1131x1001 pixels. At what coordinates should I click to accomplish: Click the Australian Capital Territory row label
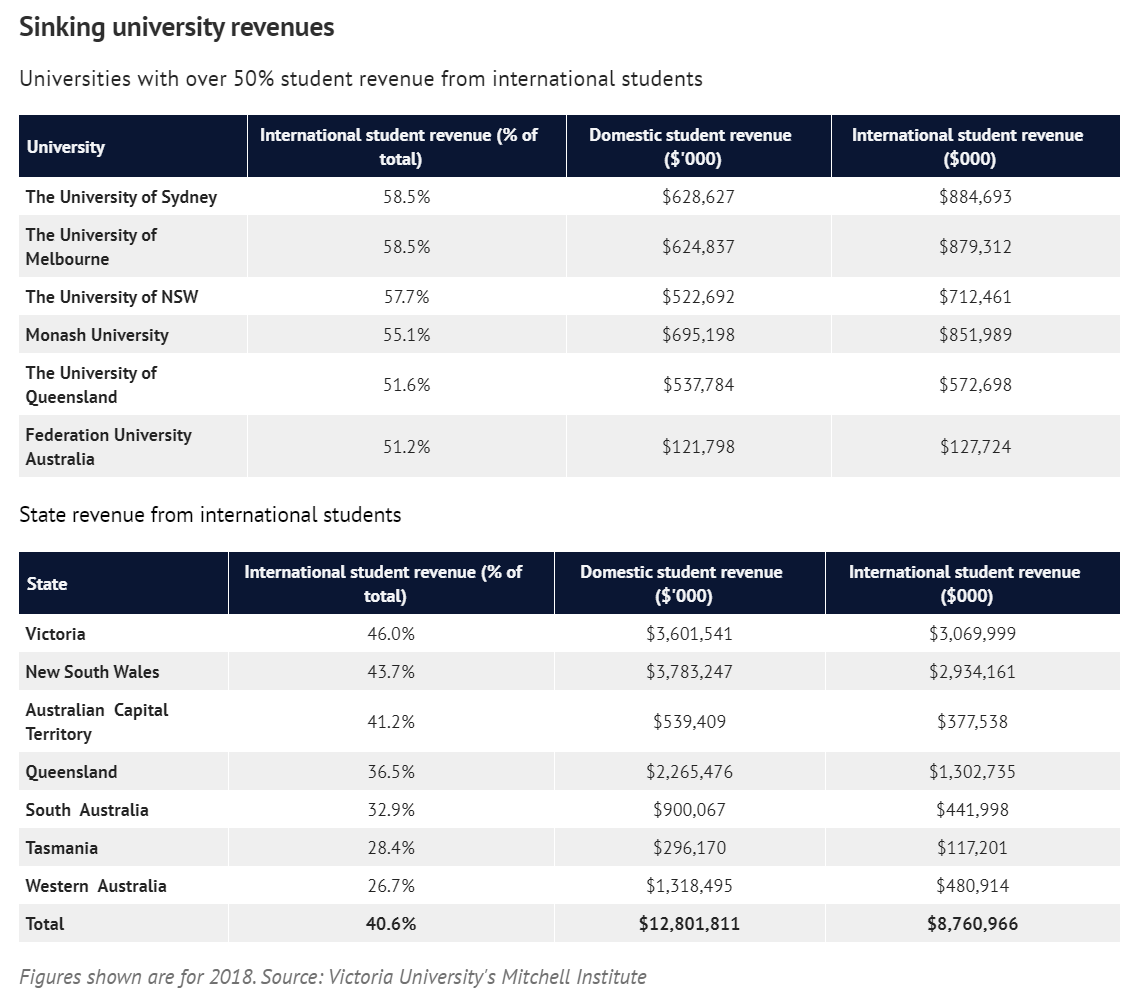click(97, 722)
